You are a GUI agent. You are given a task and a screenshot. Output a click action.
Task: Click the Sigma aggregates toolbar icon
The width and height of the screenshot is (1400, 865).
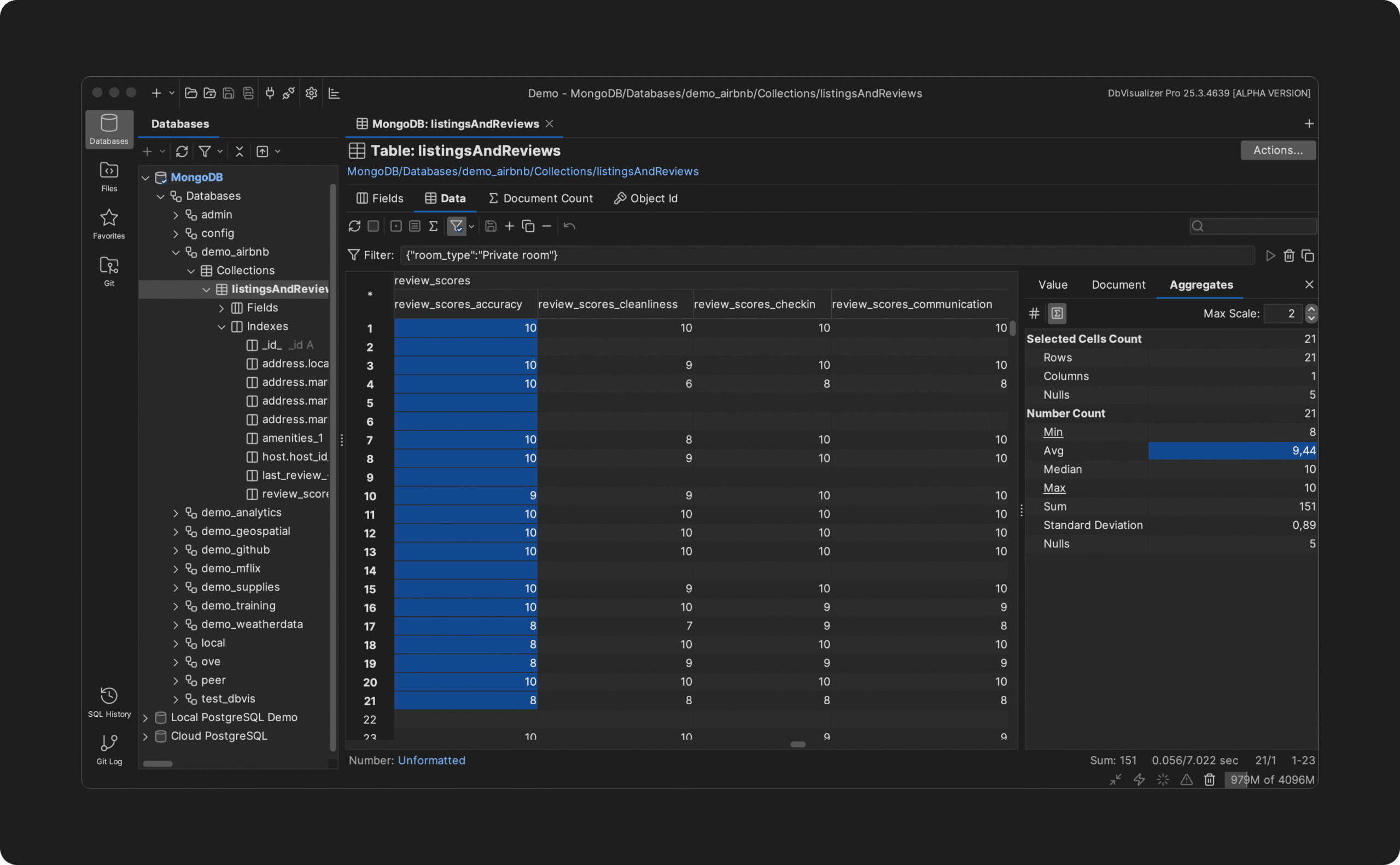coord(433,226)
